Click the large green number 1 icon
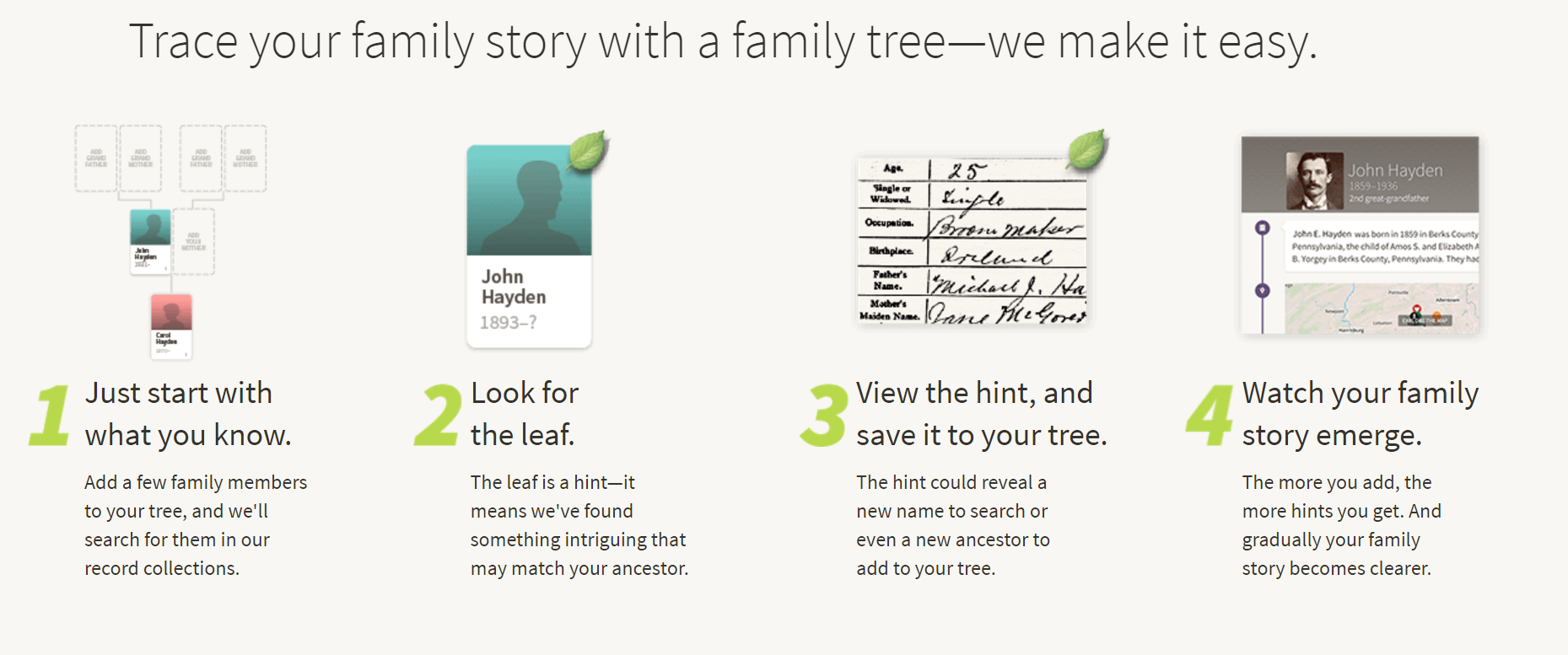This screenshot has width=1568, height=655. 50,415
